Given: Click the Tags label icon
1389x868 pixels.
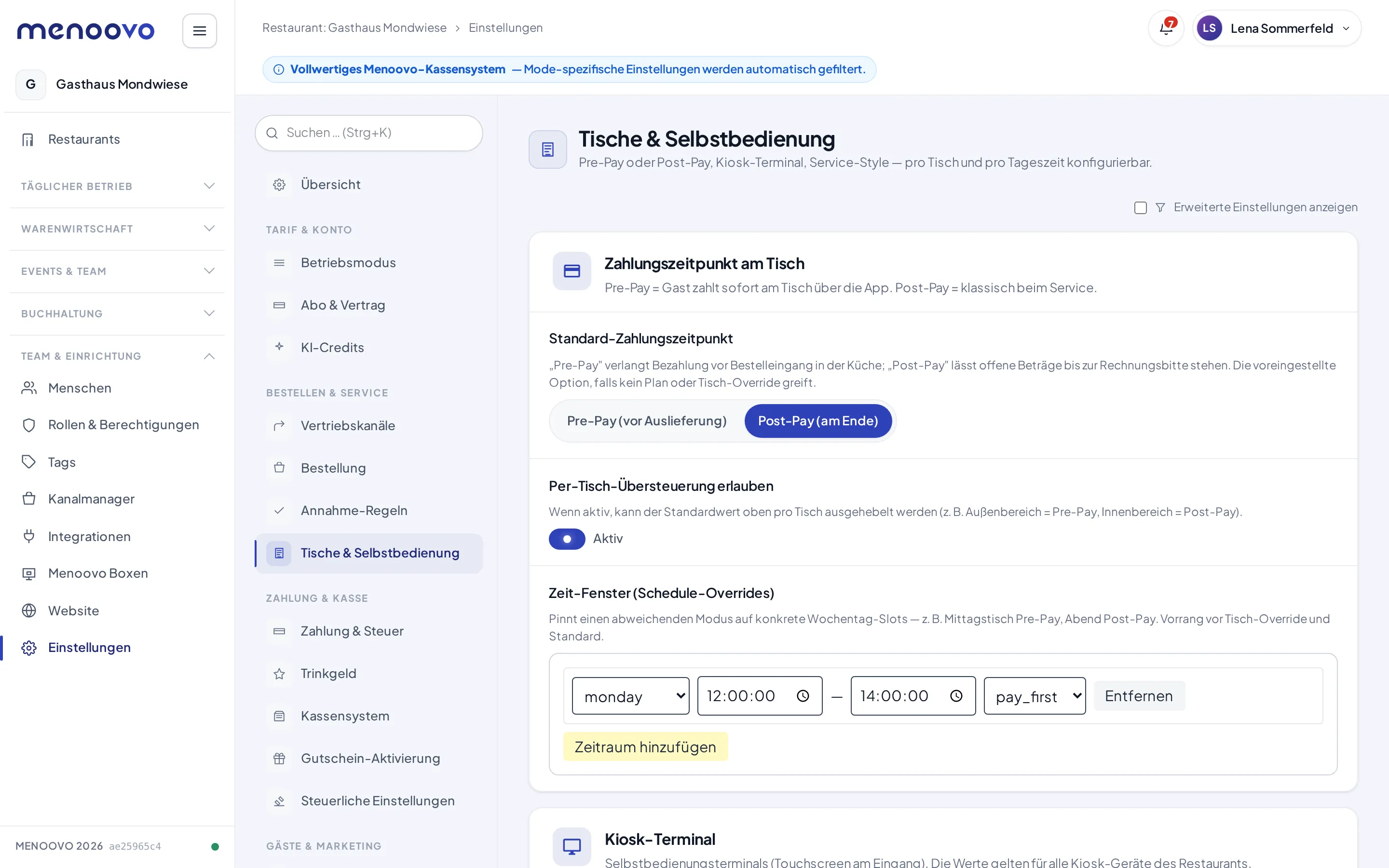Looking at the screenshot, I should pyautogui.click(x=29, y=462).
